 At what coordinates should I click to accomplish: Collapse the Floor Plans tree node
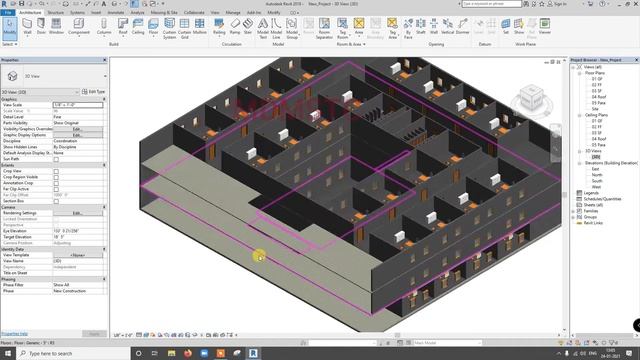579,73
